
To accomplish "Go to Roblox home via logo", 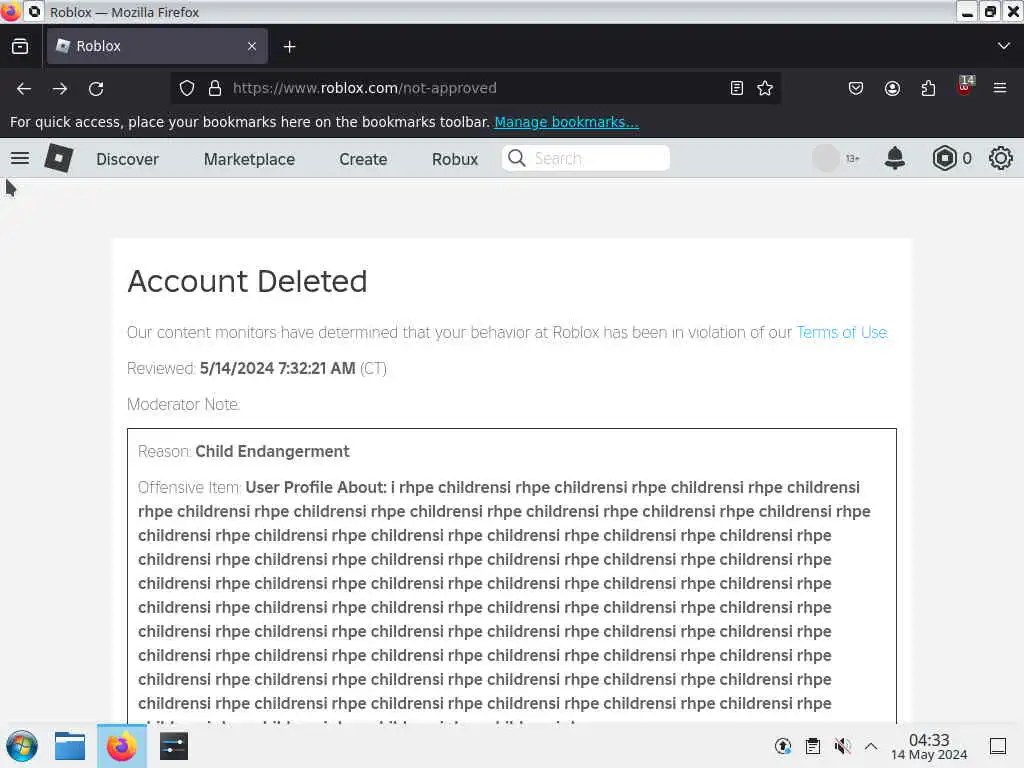I will 59,158.
